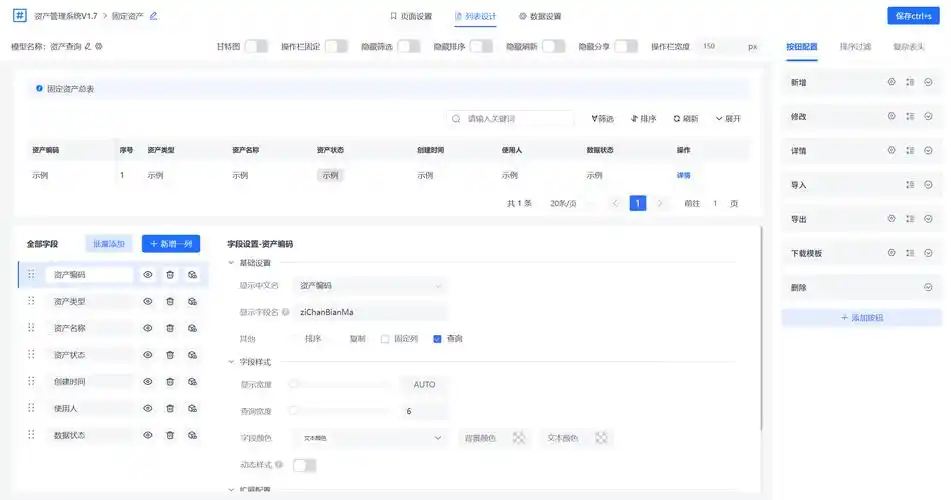Switch to the 列表设计 tab
Image resolution: width=951 pixels, height=500 pixels.
point(475,16)
